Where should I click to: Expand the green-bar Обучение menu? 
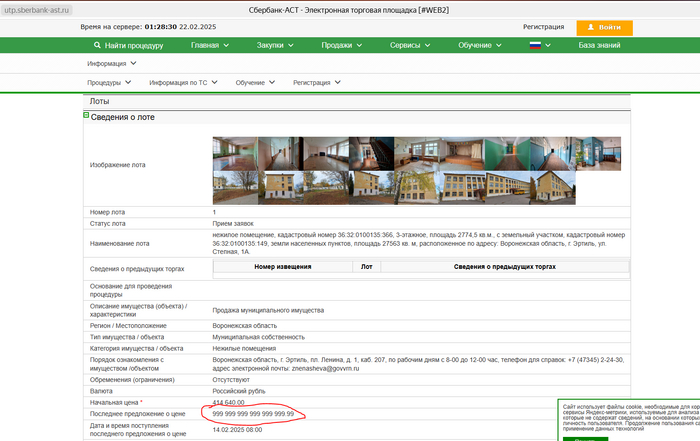tap(479, 45)
